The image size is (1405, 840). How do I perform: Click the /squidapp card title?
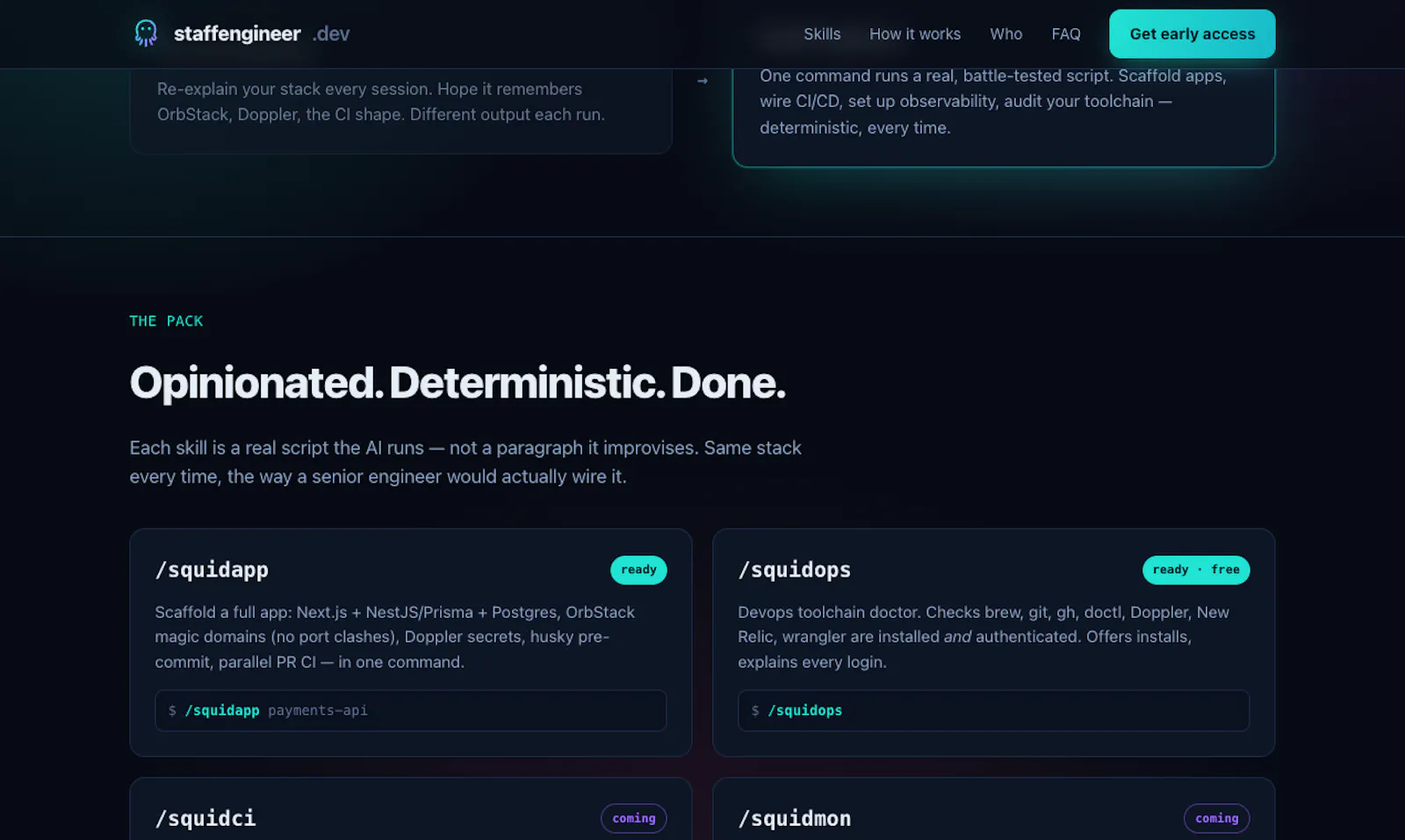click(212, 570)
